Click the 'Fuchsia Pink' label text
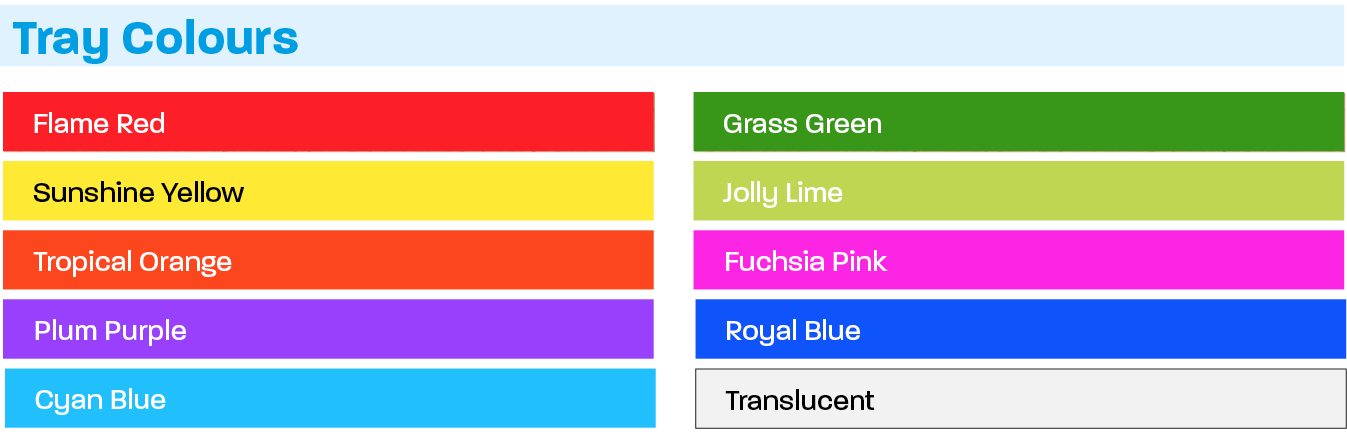 pyautogui.click(x=805, y=262)
